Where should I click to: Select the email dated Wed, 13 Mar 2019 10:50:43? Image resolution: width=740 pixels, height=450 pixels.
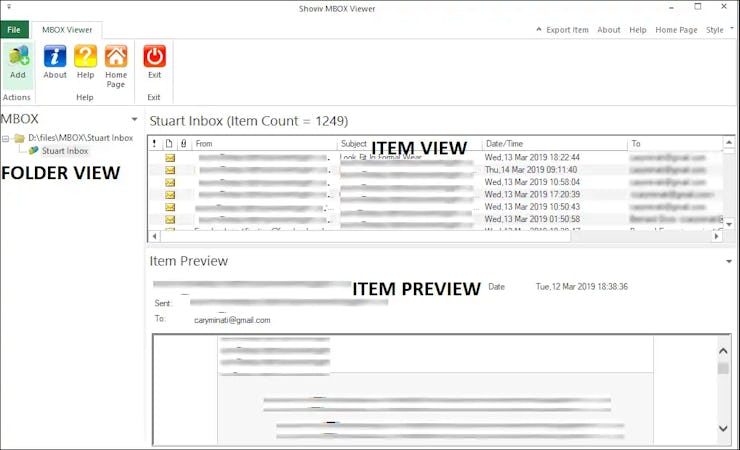click(x=436, y=207)
